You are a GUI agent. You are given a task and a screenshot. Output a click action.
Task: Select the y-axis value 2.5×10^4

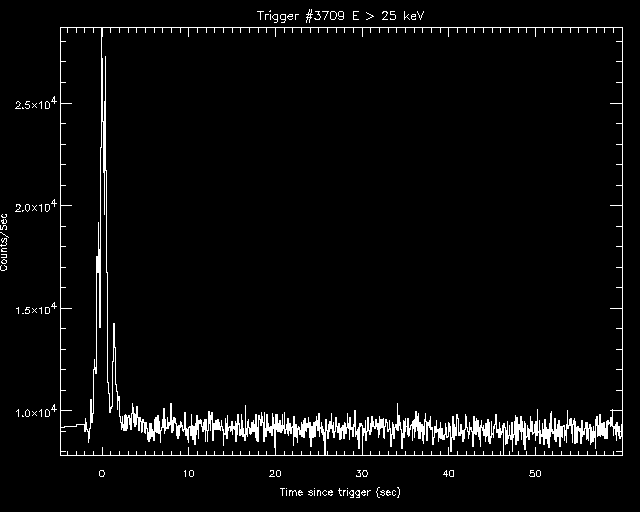pyautogui.click(x=35, y=104)
